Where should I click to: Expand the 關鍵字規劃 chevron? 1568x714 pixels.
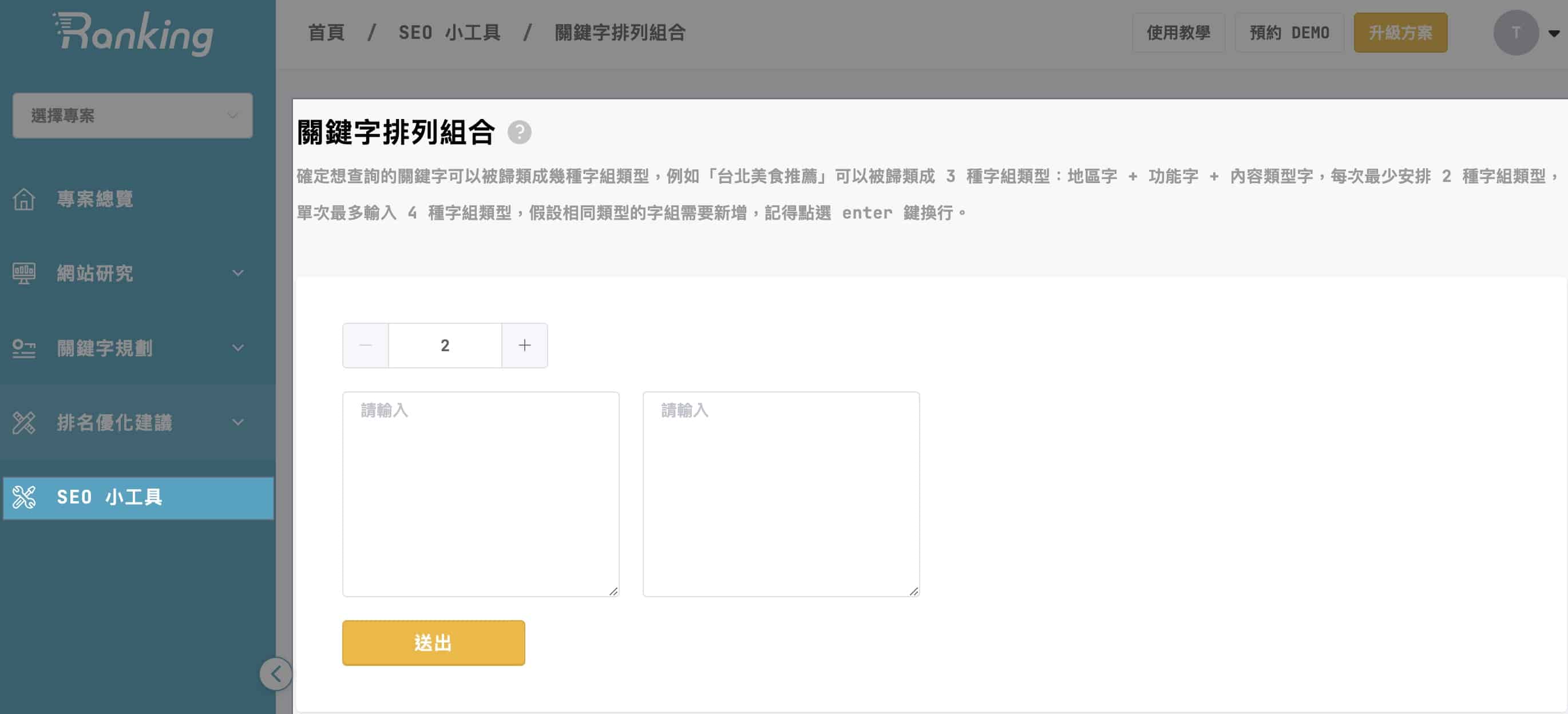pos(238,348)
